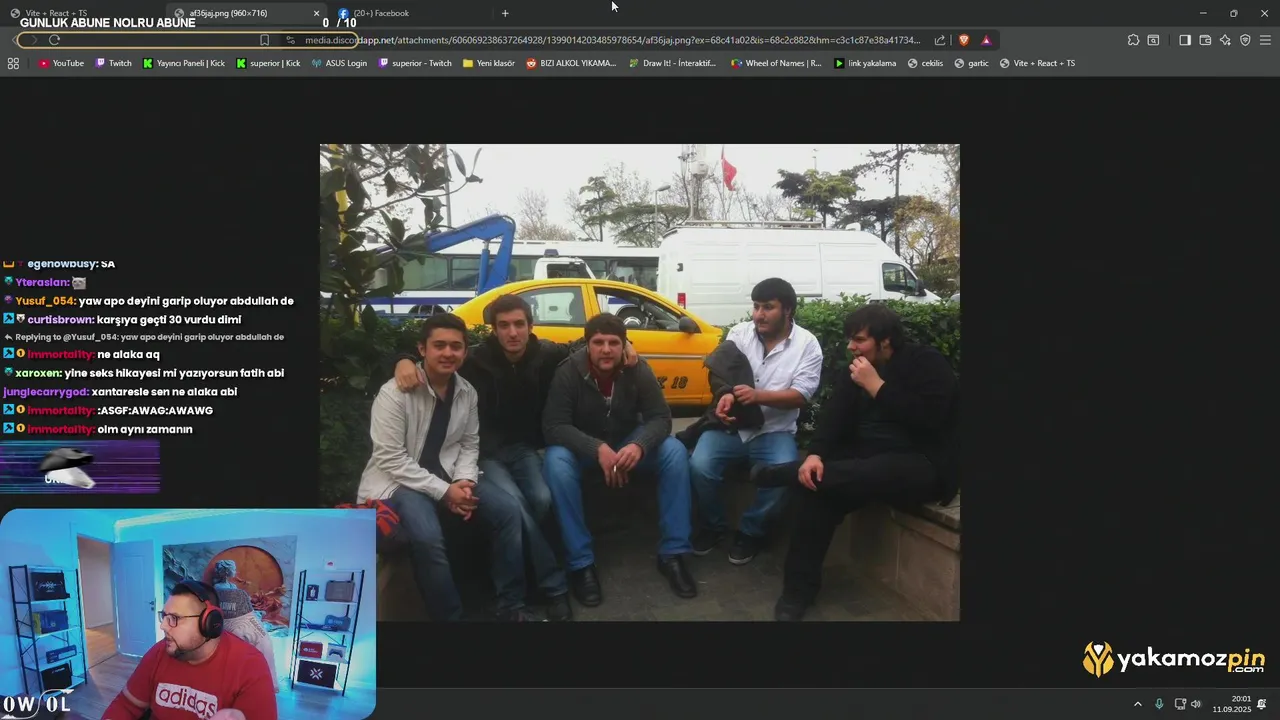Open the superior | Kick bookmark
The height and width of the screenshot is (720, 1280).
pos(268,63)
